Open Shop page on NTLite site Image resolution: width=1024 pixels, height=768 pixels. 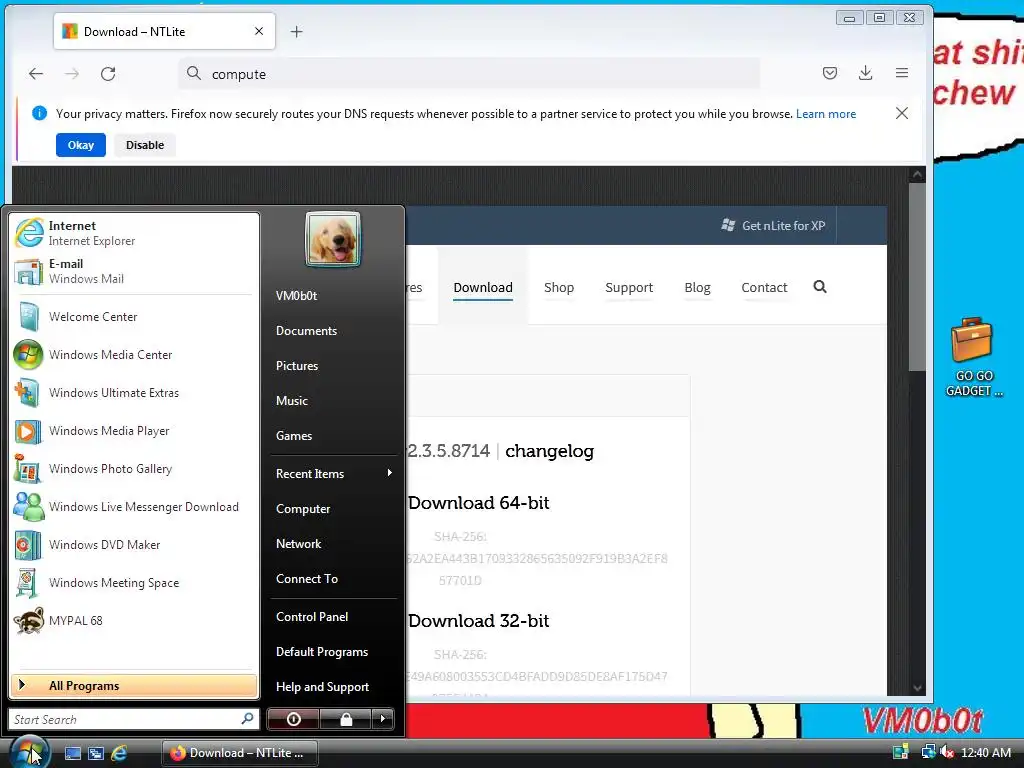[559, 288]
